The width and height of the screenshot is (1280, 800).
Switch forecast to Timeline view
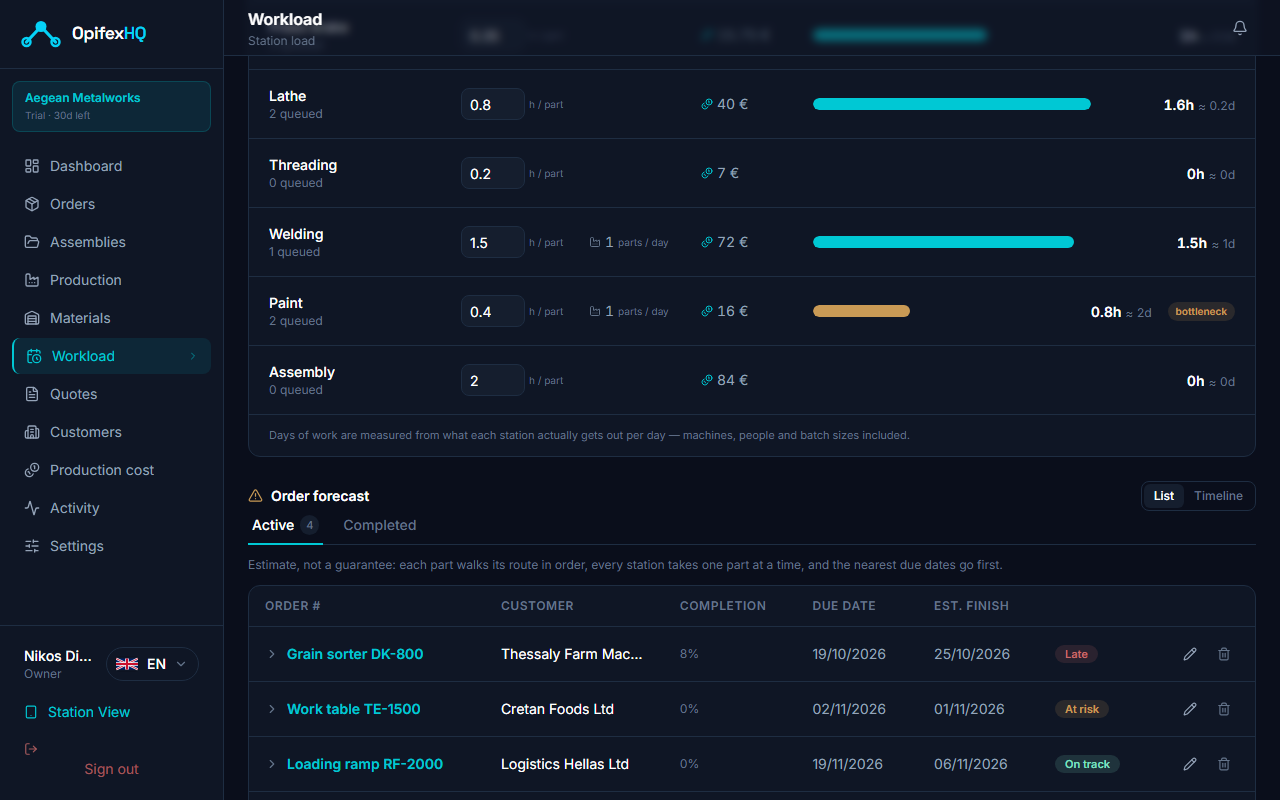click(1218, 496)
